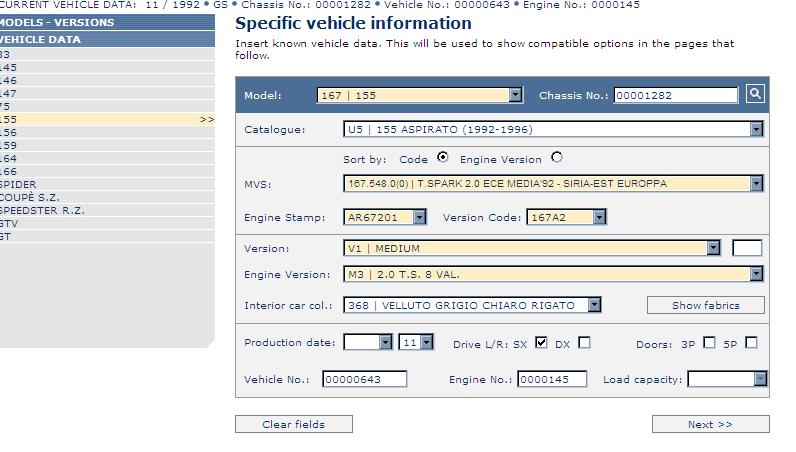Open the Interior car colour dropdown

click(x=594, y=305)
